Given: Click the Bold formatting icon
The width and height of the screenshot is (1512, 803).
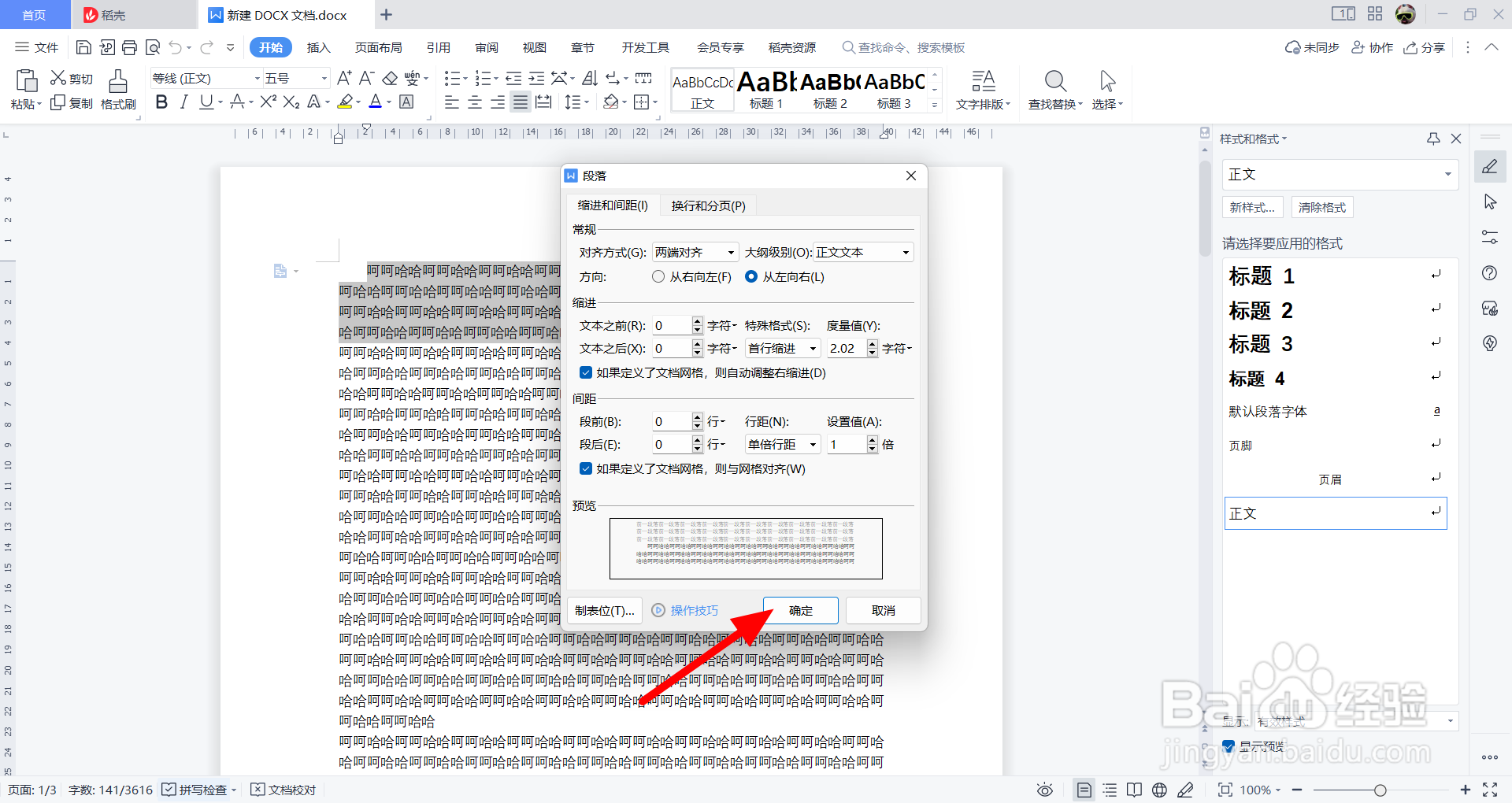Looking at the screenshot, I should (x=161, y=102).
